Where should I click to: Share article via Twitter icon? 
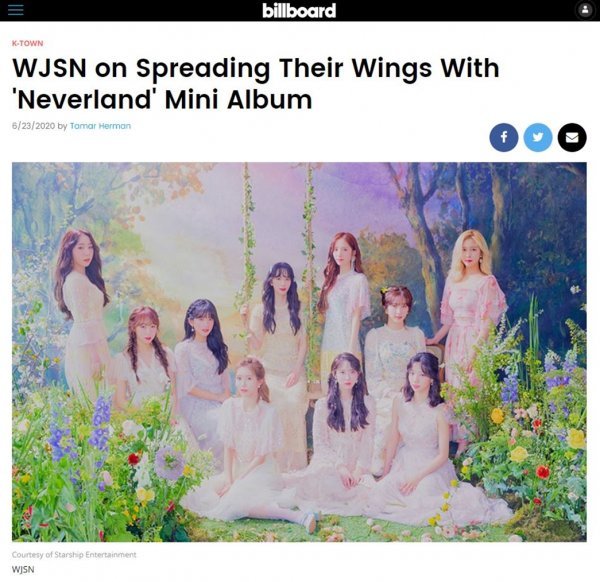(538, 137)
